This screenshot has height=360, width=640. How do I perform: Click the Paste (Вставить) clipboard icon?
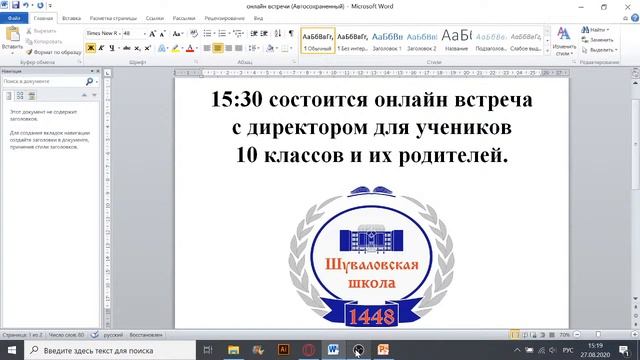12,34
